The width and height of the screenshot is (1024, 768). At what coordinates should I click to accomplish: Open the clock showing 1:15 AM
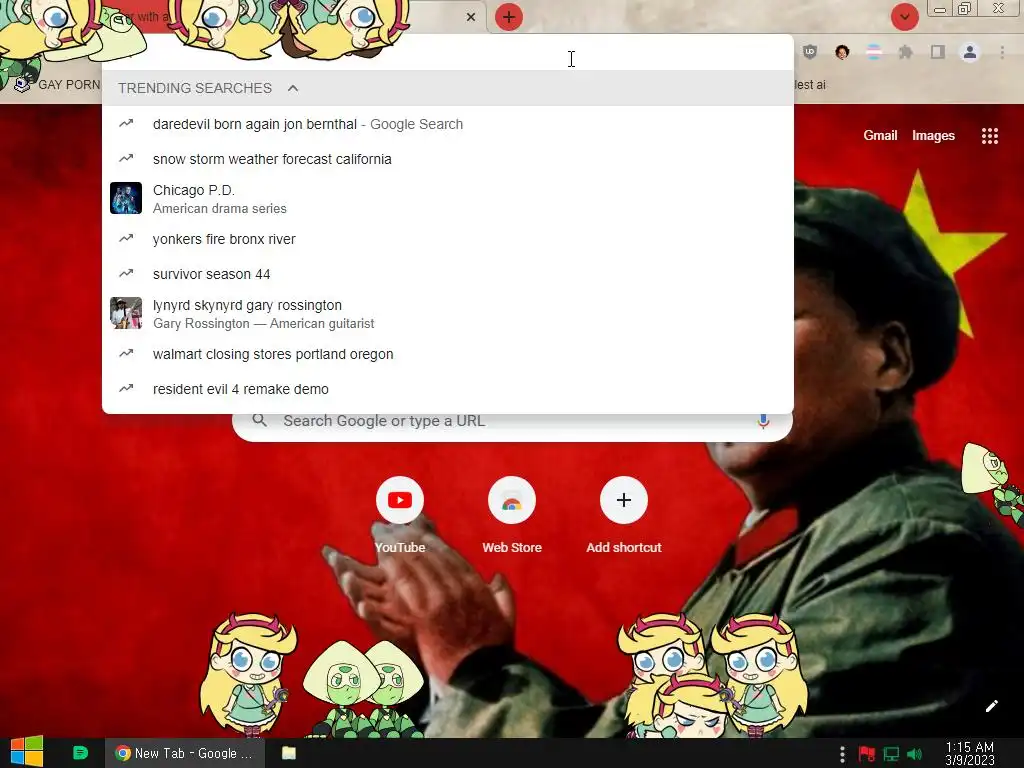coord(970,754)
